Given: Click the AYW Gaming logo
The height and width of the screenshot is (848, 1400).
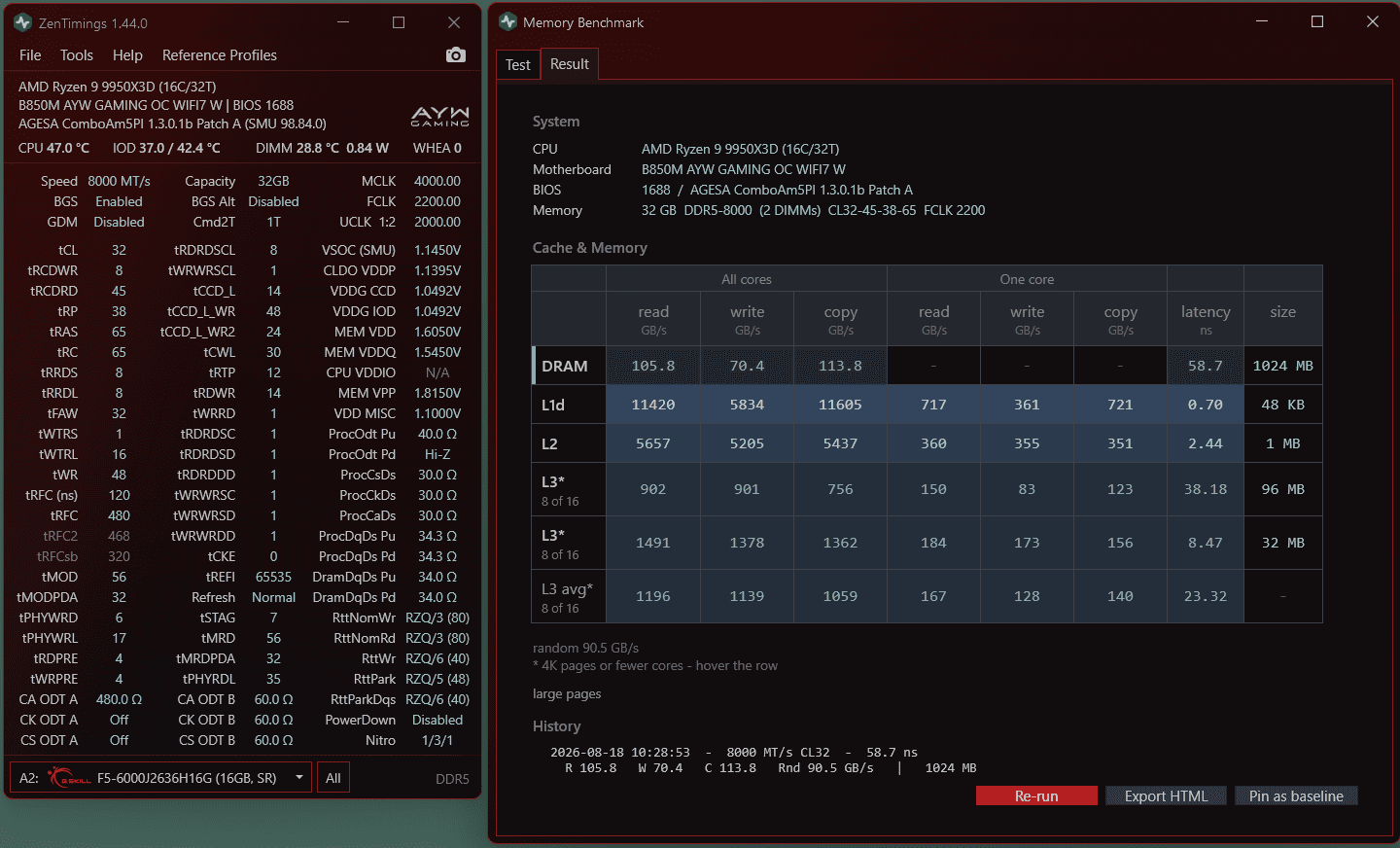Looking at the screenshot, I should 439,117.
